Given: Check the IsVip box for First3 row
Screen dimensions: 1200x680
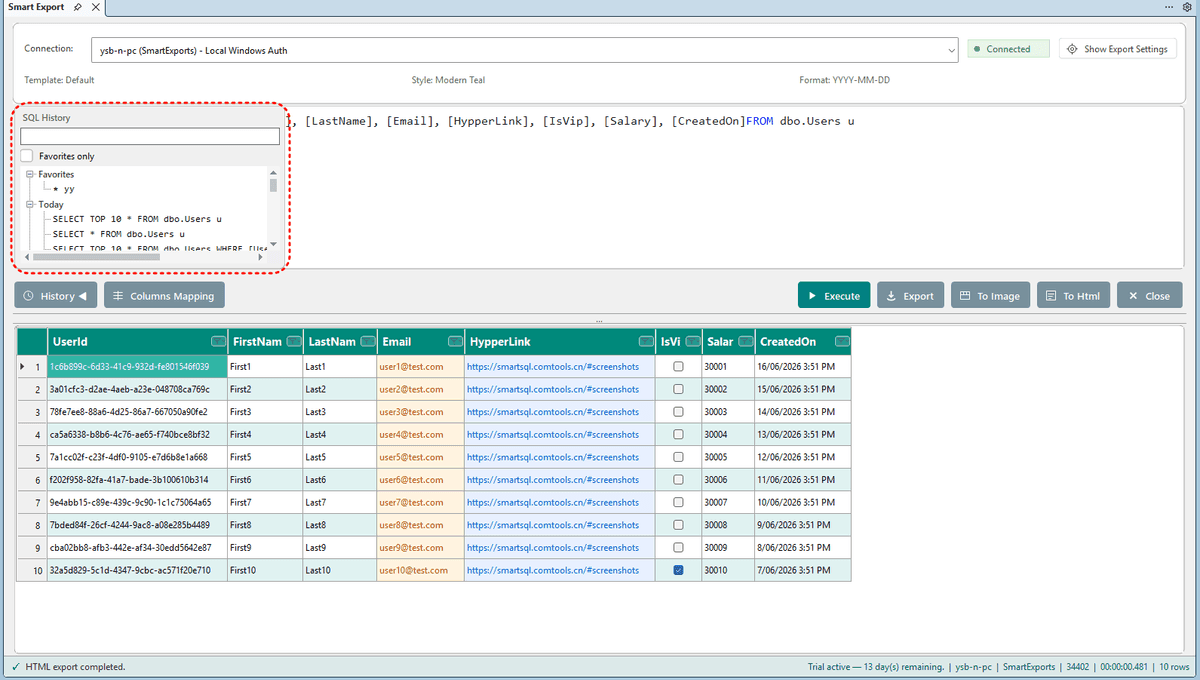Looking at the screenshot, I should (x=679, y=412).
